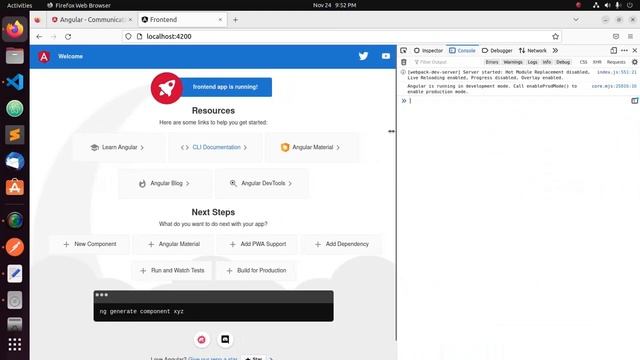Open console settings gear
Viewport: 640px width, 360px height.
click(634, 62)
